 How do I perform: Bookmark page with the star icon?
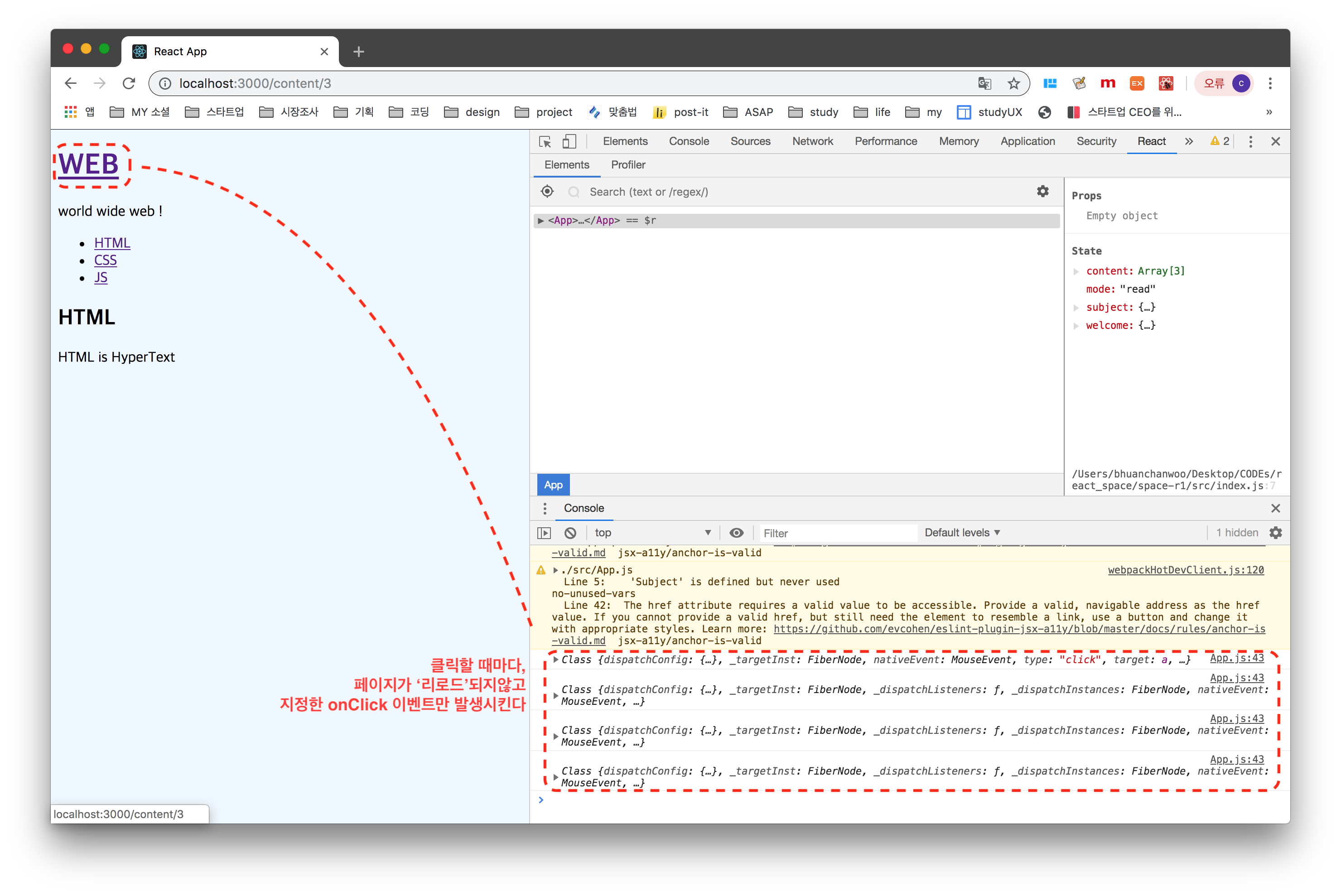point(1013,83)
